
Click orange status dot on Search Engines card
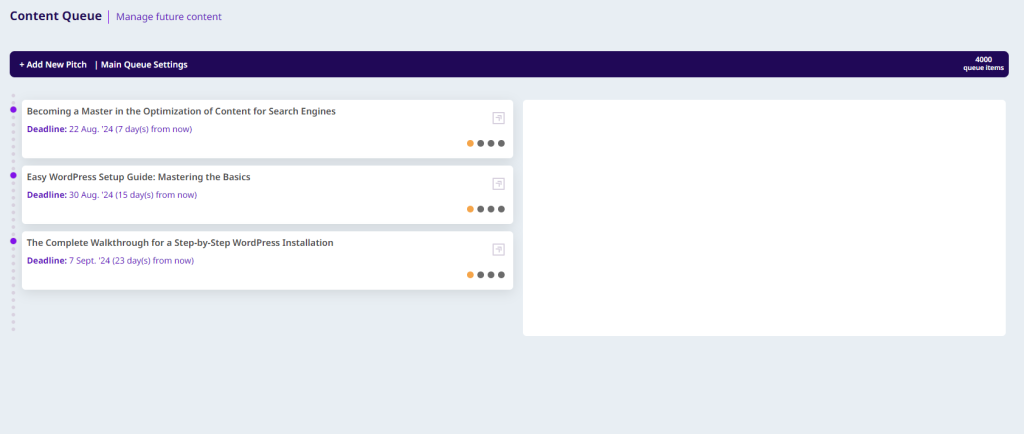tap(470, 143)
